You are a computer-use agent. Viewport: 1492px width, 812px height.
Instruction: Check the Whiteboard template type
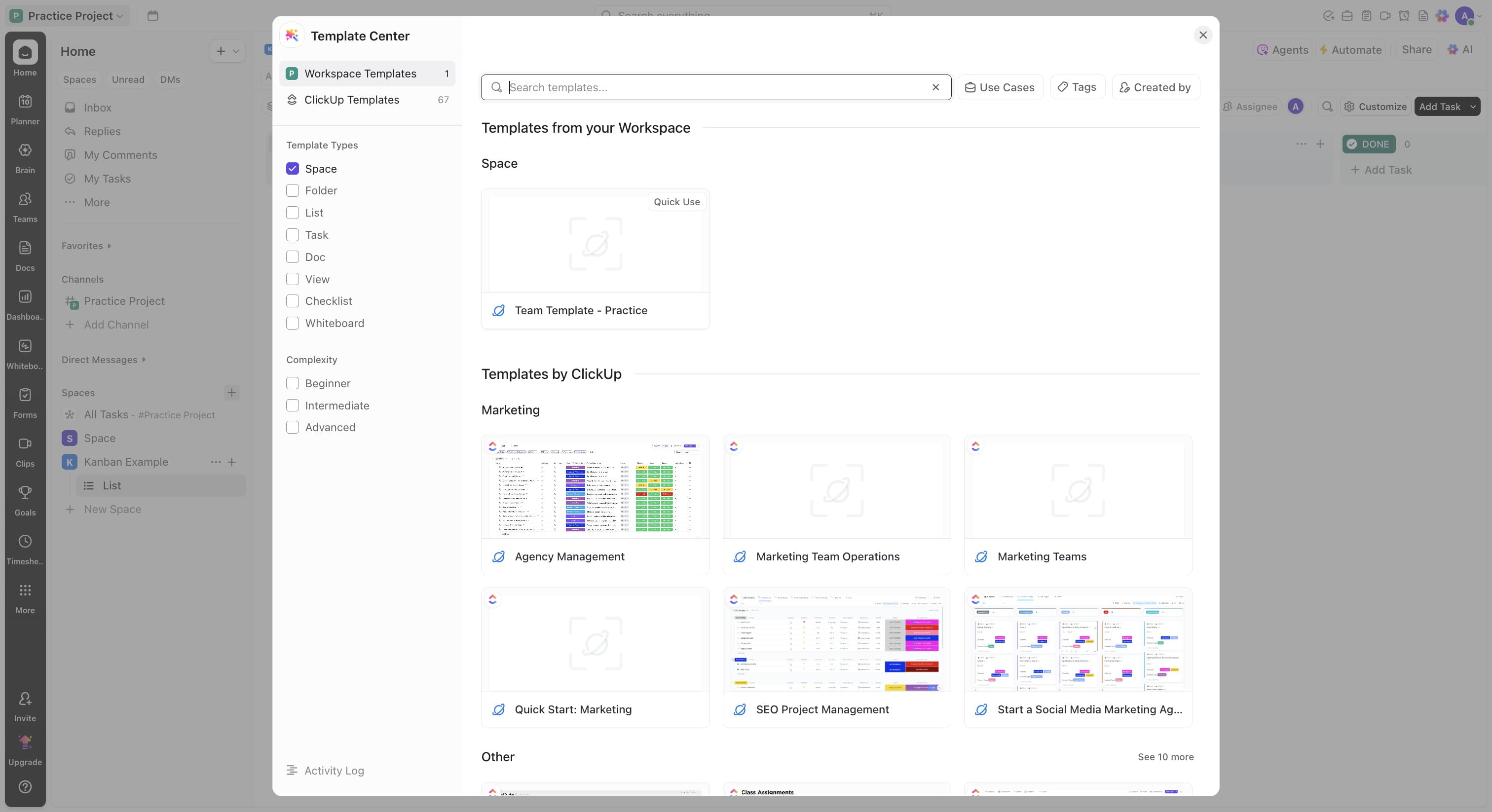(x=293, y=323)
